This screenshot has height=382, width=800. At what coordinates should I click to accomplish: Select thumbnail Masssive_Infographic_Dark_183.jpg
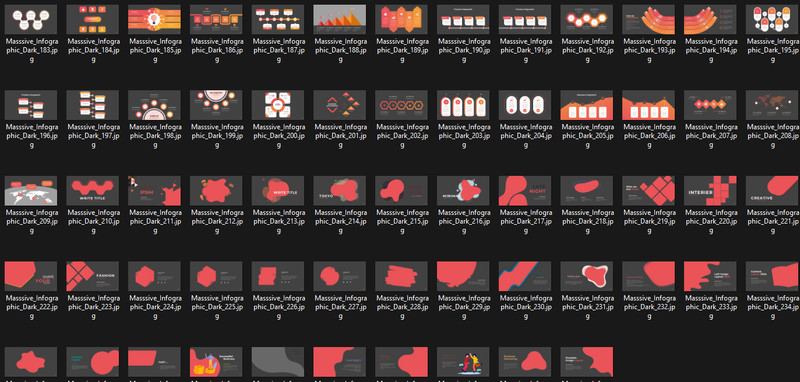tap(31, 20)
